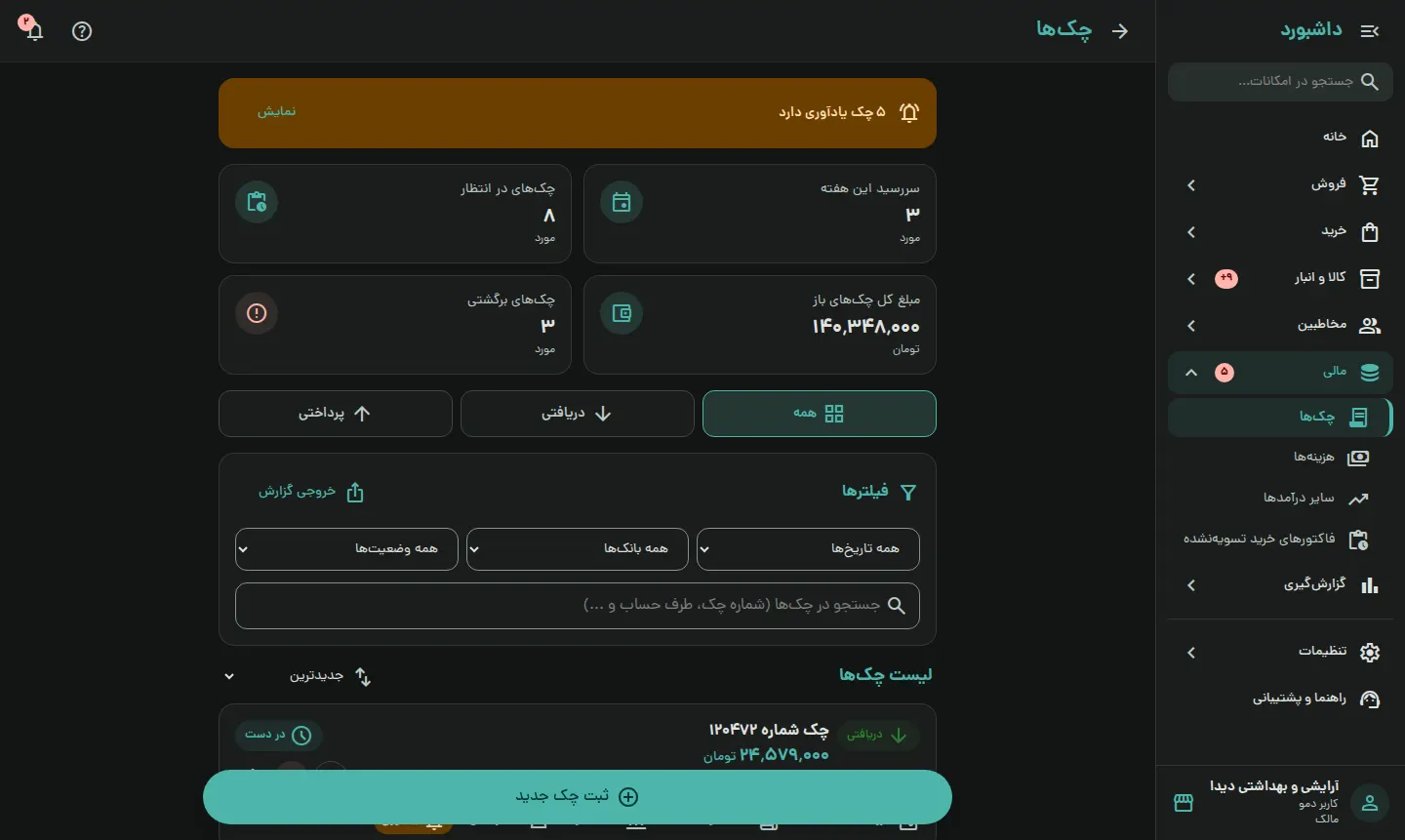Image resolution: width=1405 pixels, height=840 pixels.
Task: Click the جستجو در چک‌ها search field
Action: click(578, 606)
